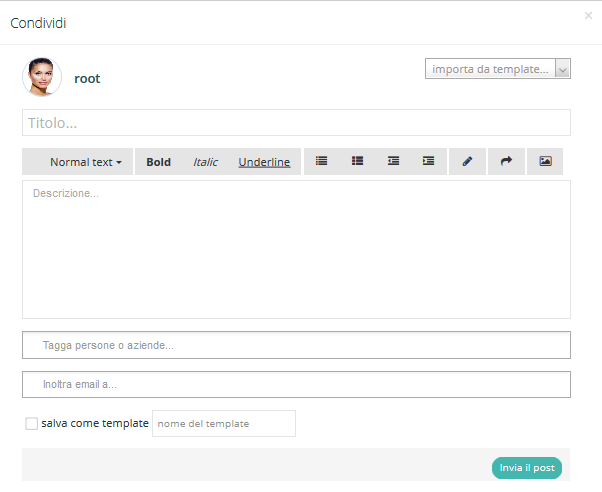Image resolution: width=602 pixels, height=492 pixels.
Task: Click the pencil icon in toolbar
Action: 467,161
